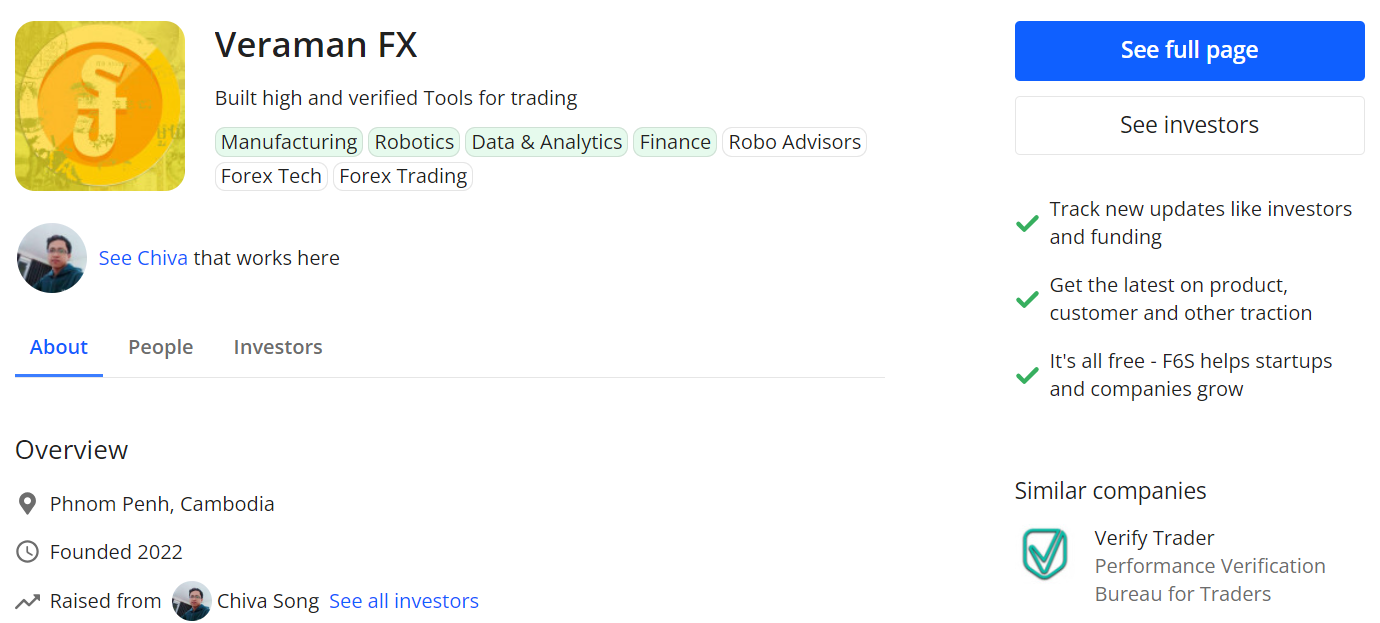Select the About tab
1380x623 pixels.
click(x=59, y=347)
